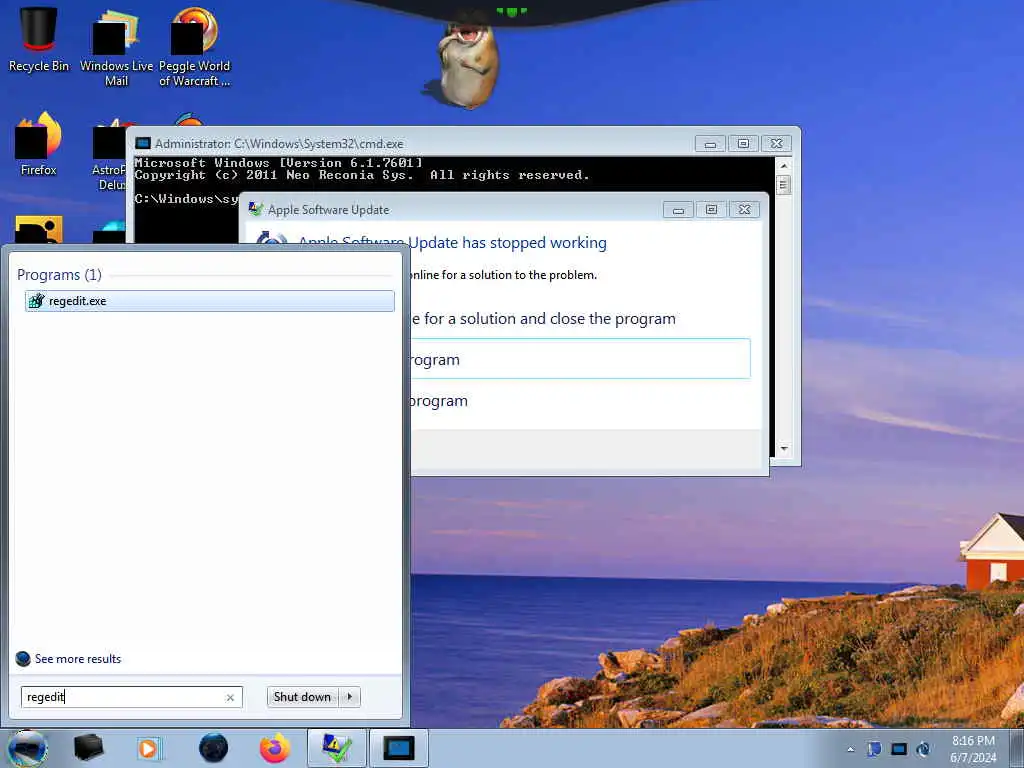This screenshot has height=768, width=1024.
Task: Close the Apple Software Update dialog
Action: pos(744,210)
